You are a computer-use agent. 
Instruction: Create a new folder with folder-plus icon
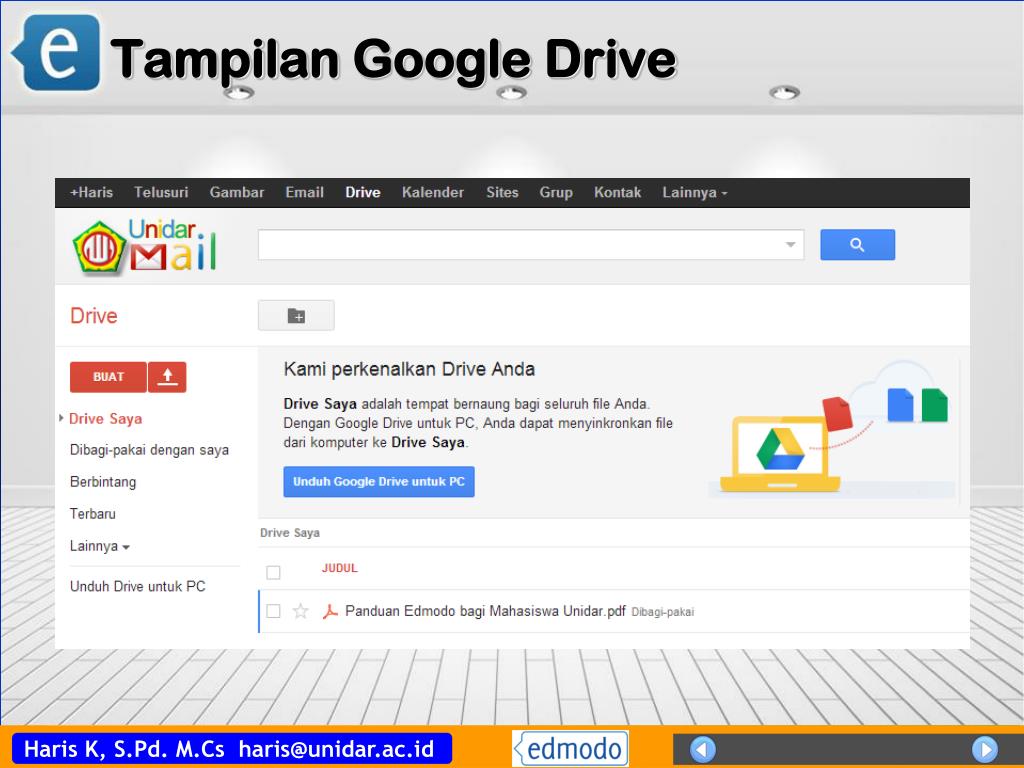pos(296,316)
